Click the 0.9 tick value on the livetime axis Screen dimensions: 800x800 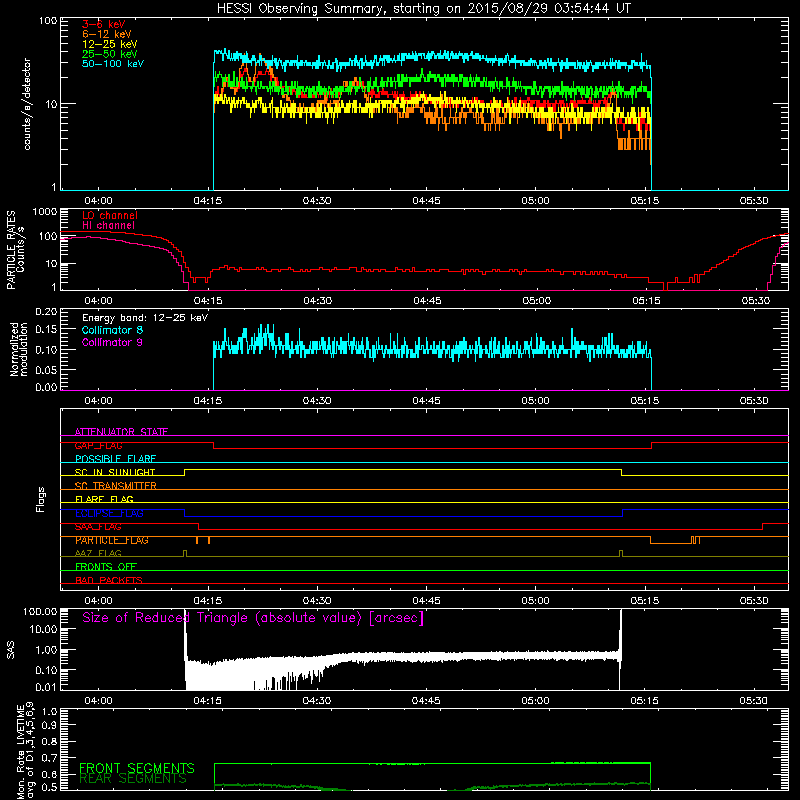49,725
